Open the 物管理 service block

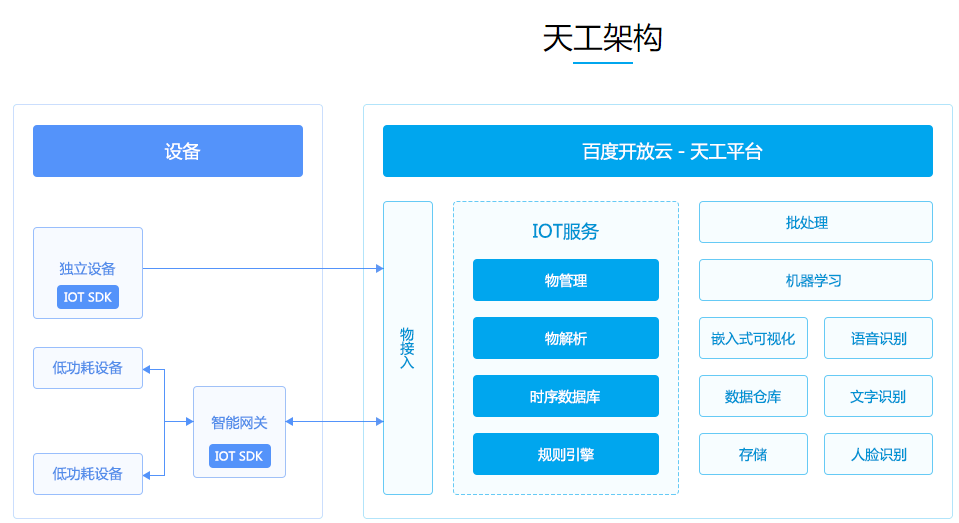(566, 280)
